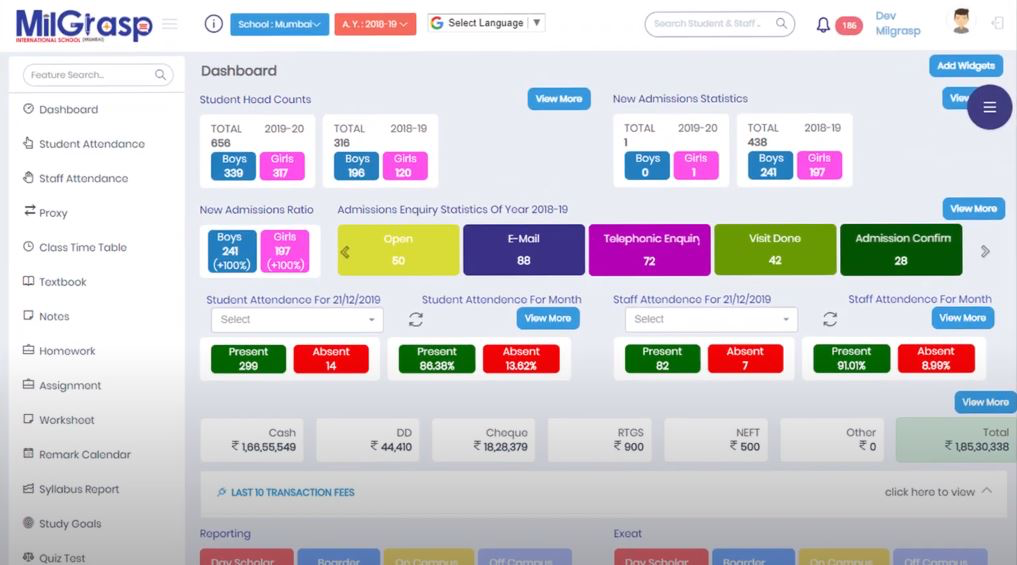The width and height of the screenshot is (1017, 565).
Task: Open the School: Mumbai dropdown
Action: [x=280, y=24]
